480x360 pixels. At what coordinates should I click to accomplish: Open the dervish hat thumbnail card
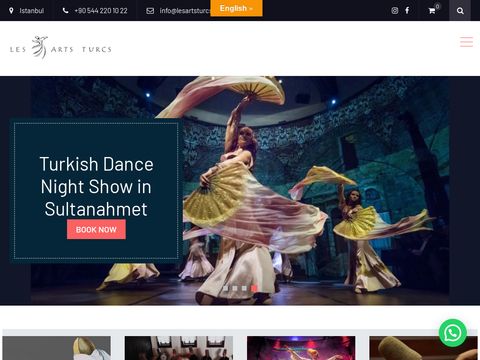click(x=57, y=348)
